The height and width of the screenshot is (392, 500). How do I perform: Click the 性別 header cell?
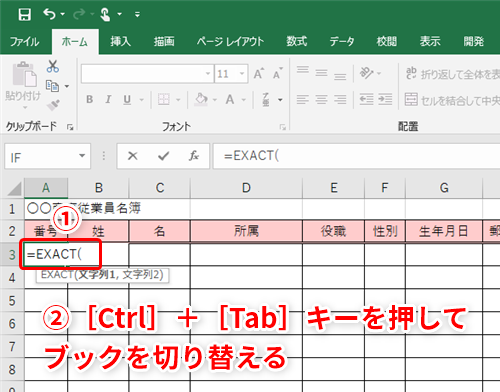(x=385, y=231)
